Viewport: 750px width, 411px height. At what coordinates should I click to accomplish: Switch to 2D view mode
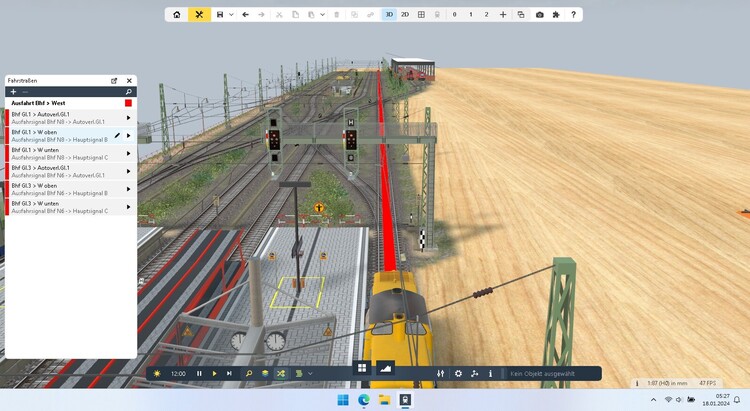[405, 15]
